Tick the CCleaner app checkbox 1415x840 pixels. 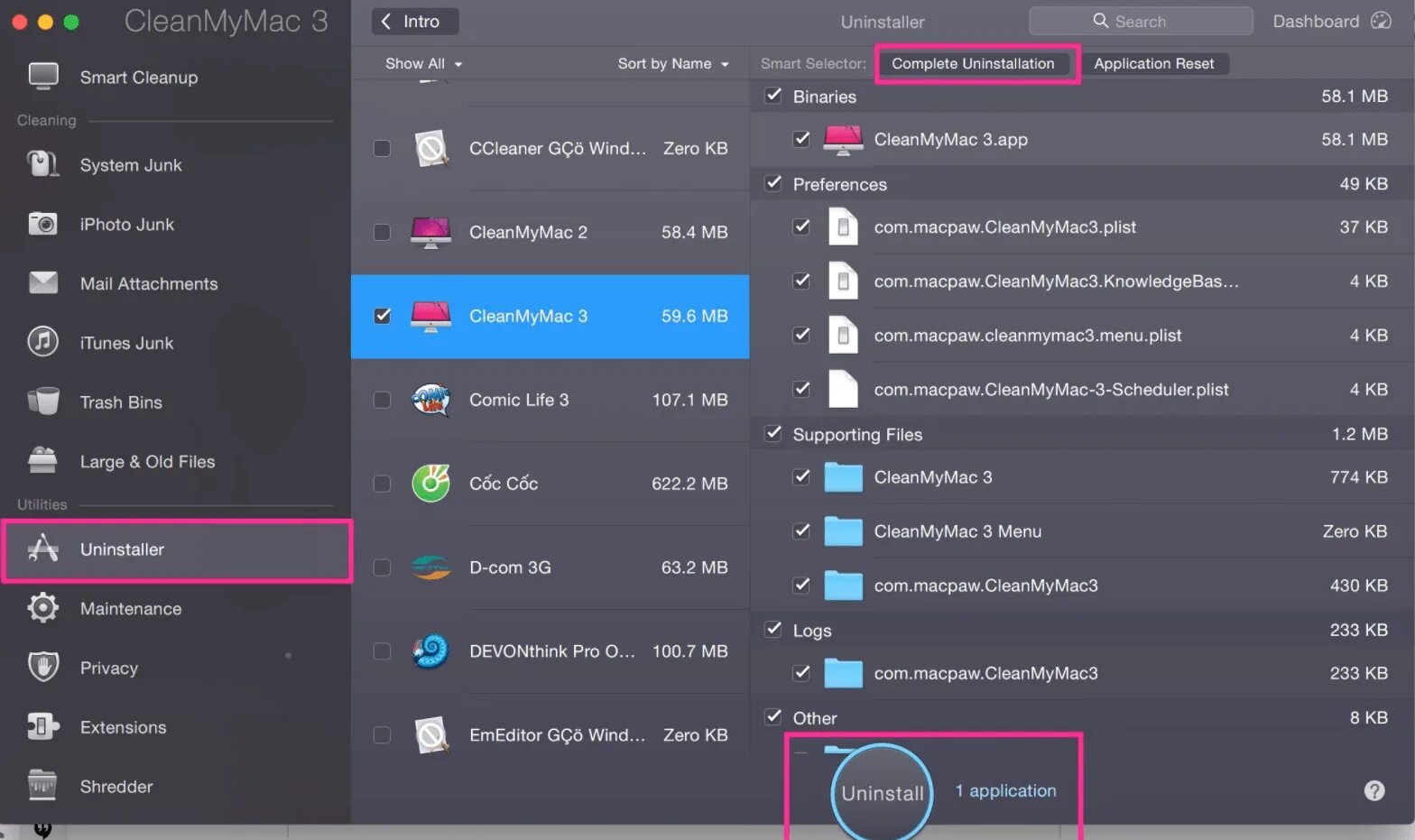tap(383, 148)
